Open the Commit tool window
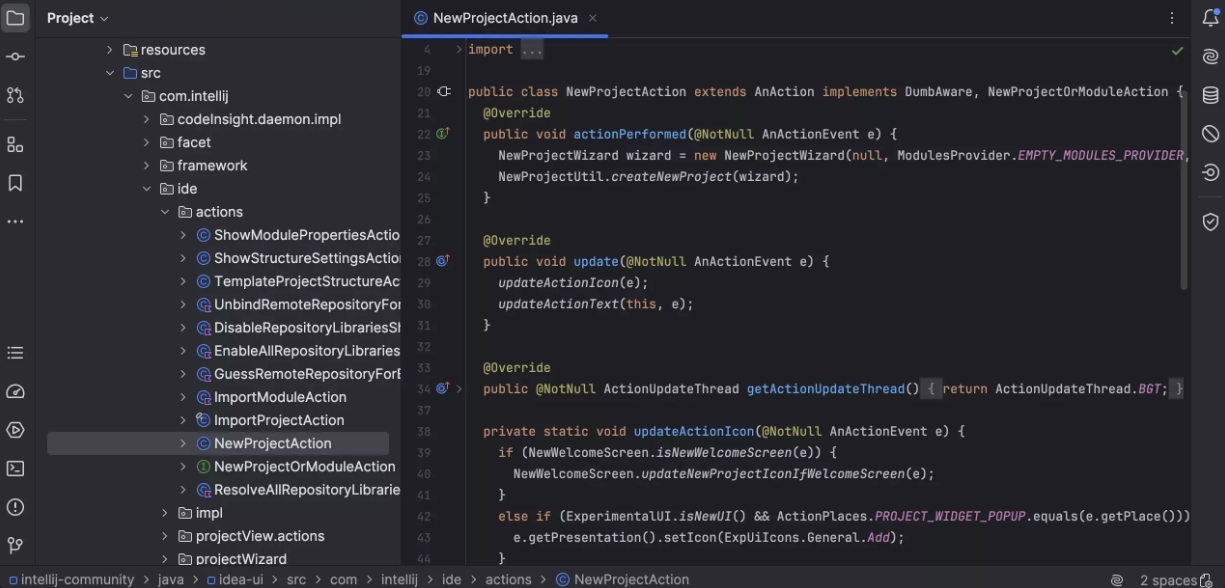The height and width of the screenshot is (588, 1225). (15, 57)
